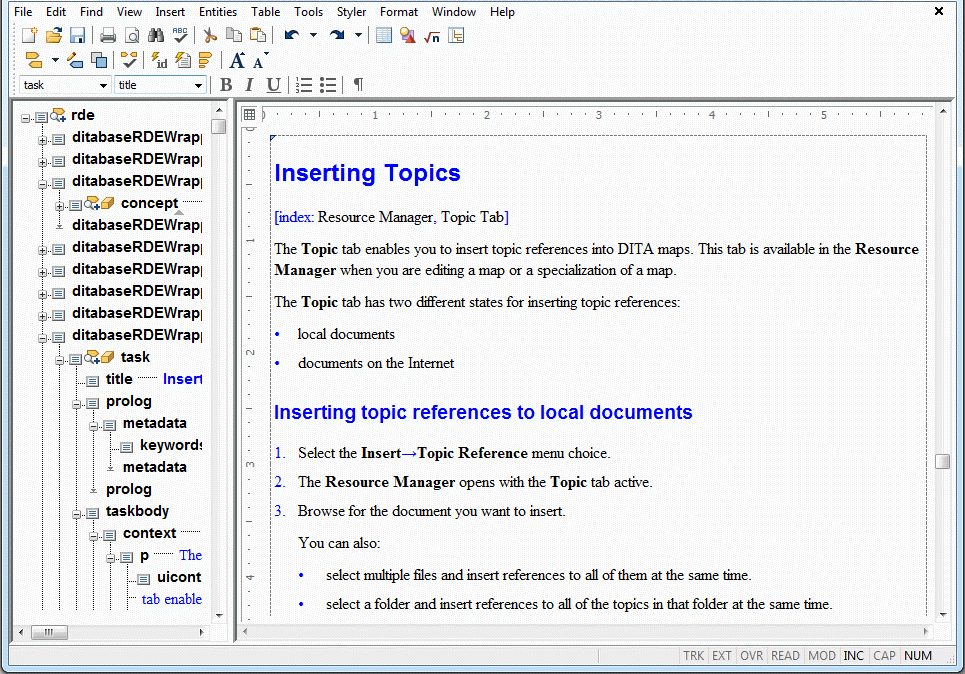Insert a table from the toolbar
The image size is (965, 674).
384,36
